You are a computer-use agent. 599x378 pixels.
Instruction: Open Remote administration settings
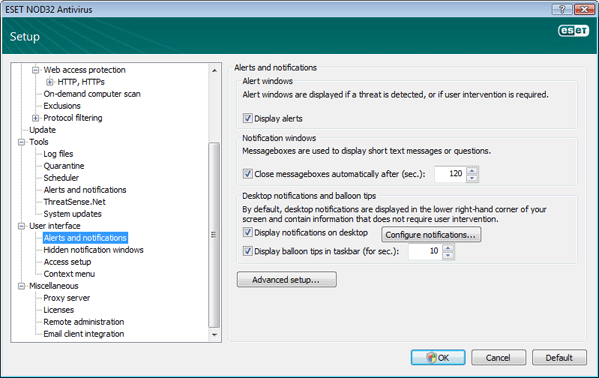coord(84,322)
